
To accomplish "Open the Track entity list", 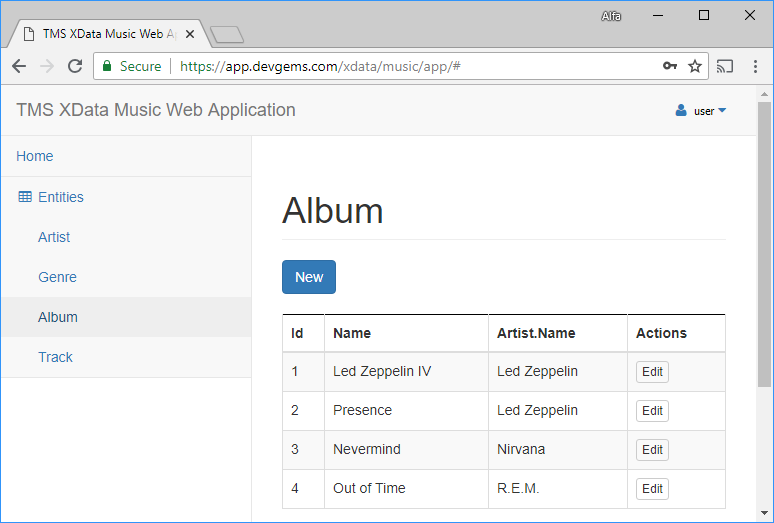I will 55,357.
